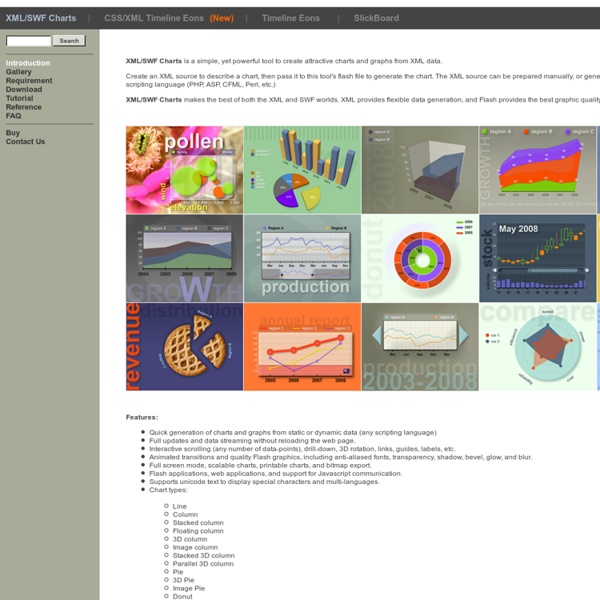Screen dimensions: 600x600
Task: Open the scrolling production line chart thumbnail
Action: click(x=302, y=258)
